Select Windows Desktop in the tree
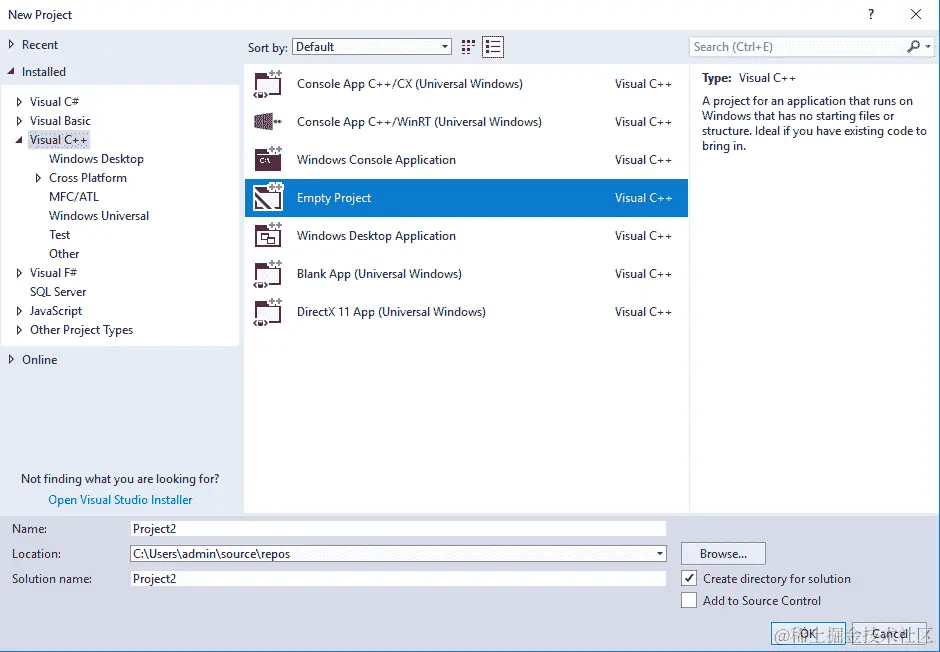Image resolution: width=940 pixels, height=652 pixels. 97,159
